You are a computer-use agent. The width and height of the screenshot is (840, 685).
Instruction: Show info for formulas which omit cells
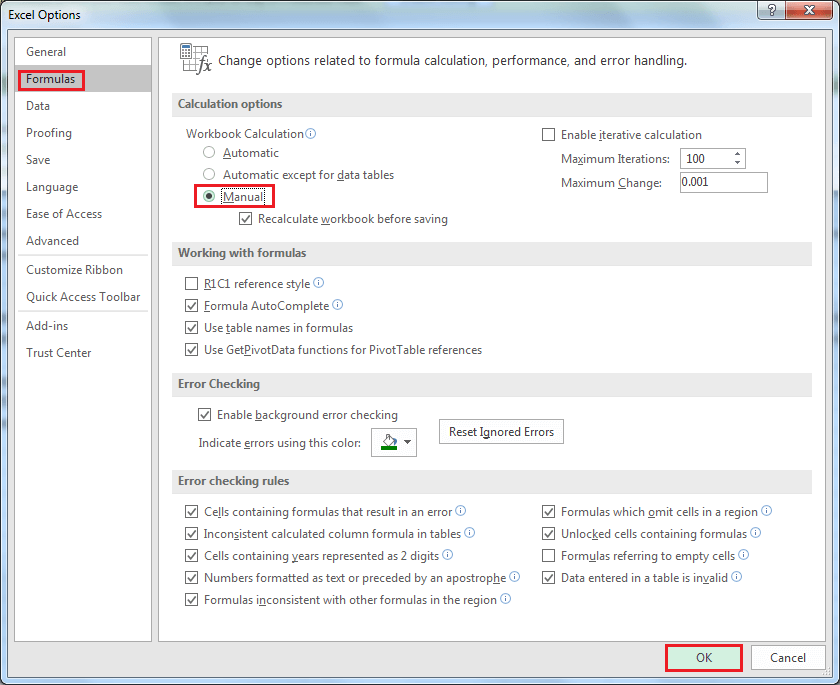point(767,511)
